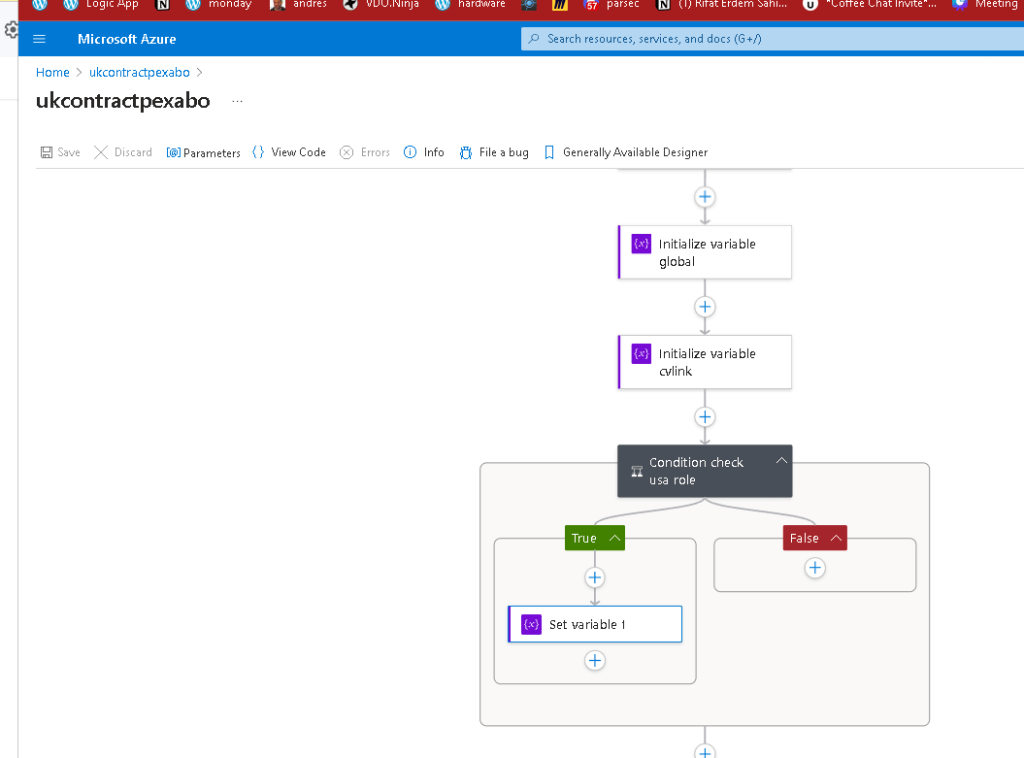The width and height of the screenshot is (1024, 758).
Task: Click the Generally Available Designer bookmark icon
Action: (x=549, y=152)
